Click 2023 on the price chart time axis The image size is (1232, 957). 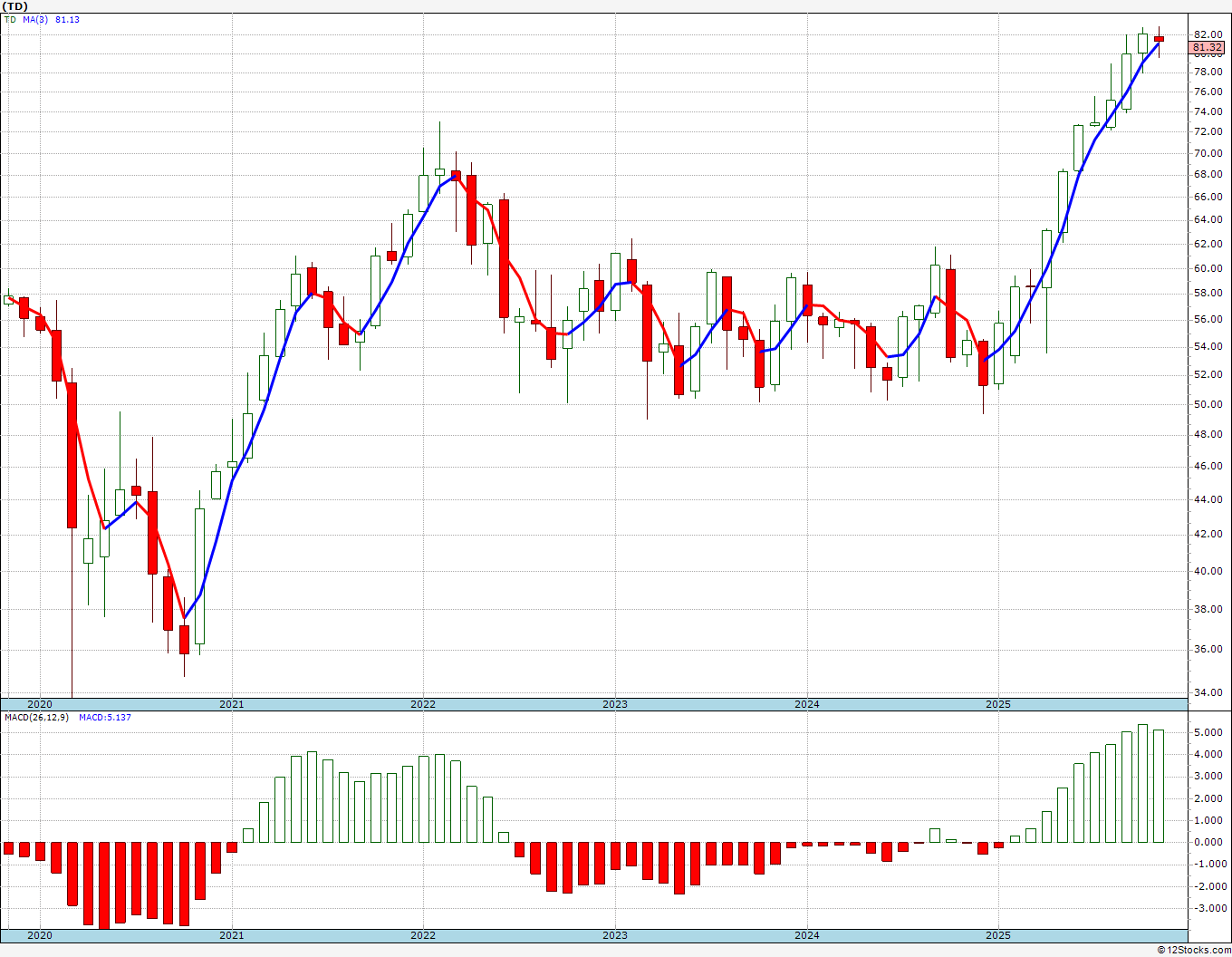[615, 704]
